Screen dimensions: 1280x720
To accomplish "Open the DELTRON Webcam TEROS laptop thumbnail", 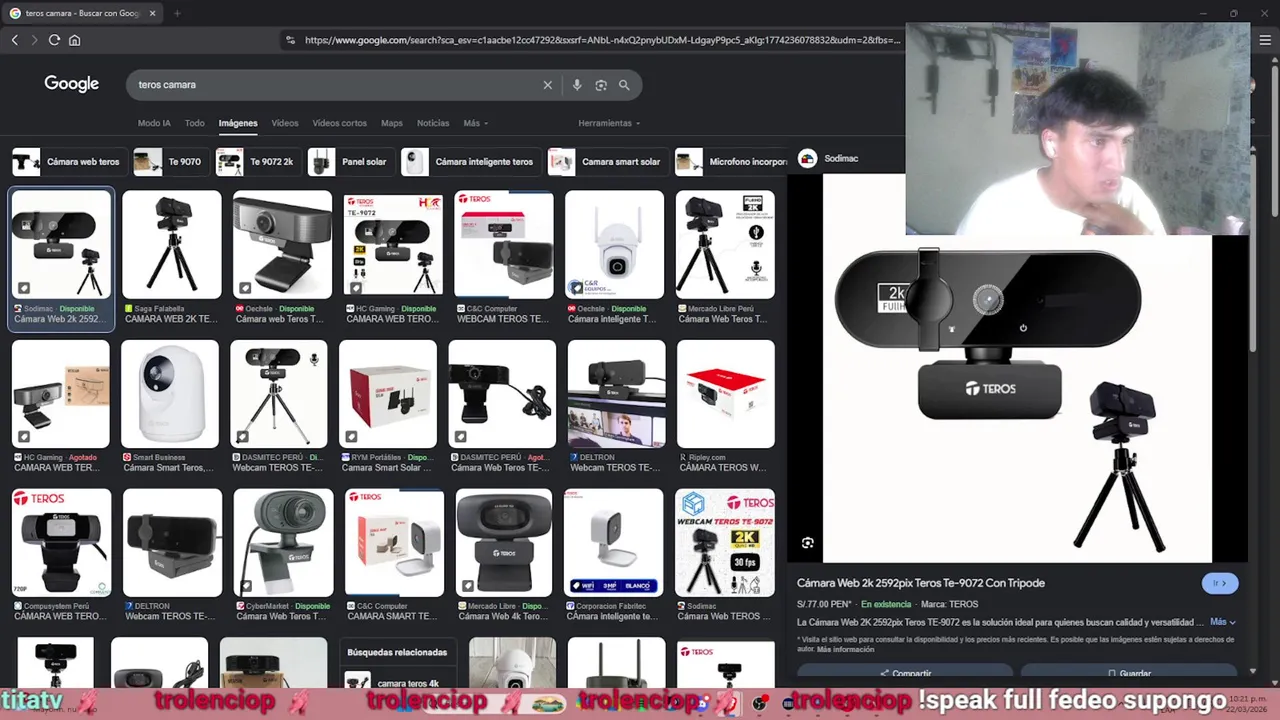I will click(x=616, y=394).
